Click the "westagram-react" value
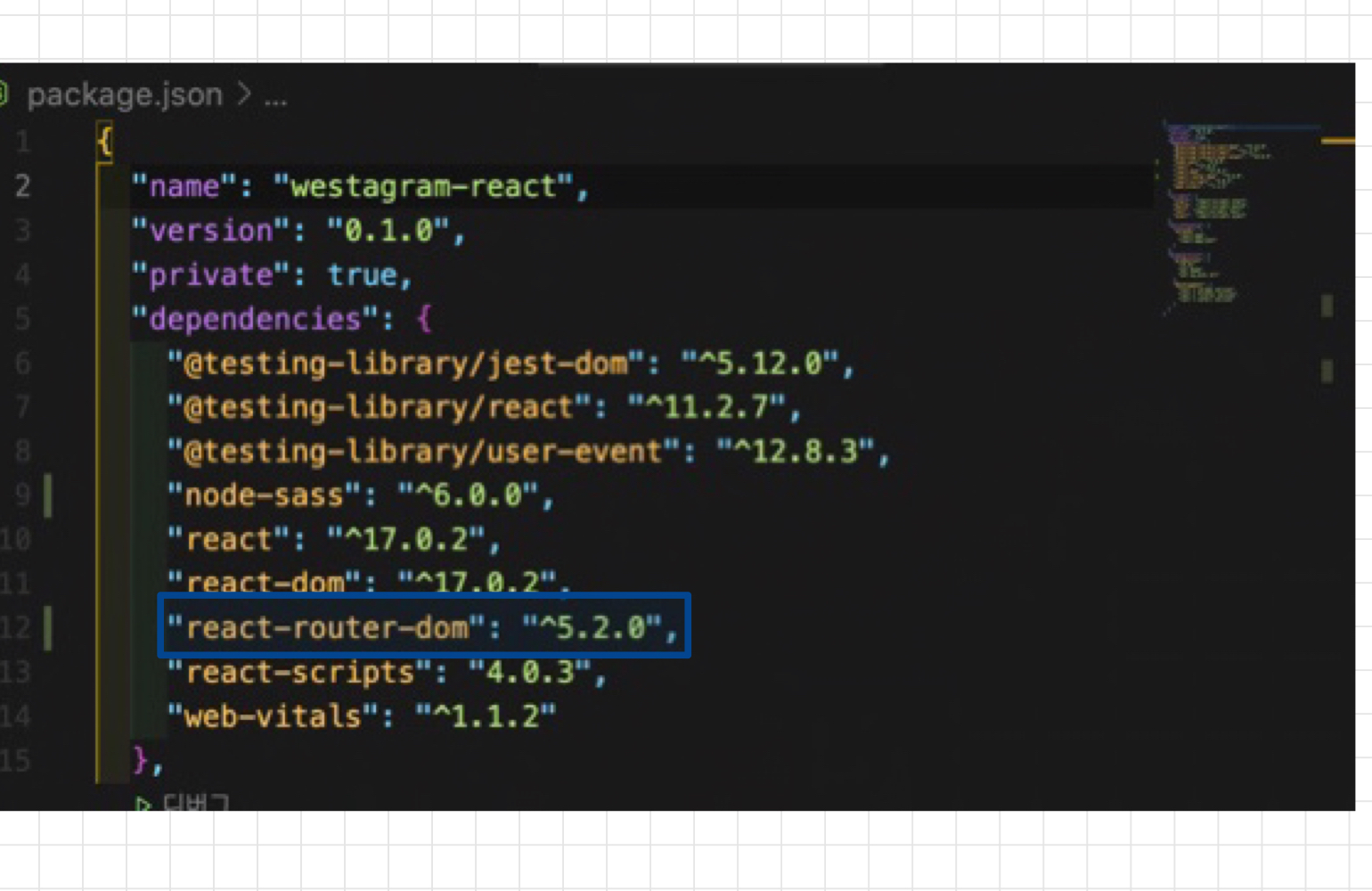1372x891 pixels. (423, 186)
